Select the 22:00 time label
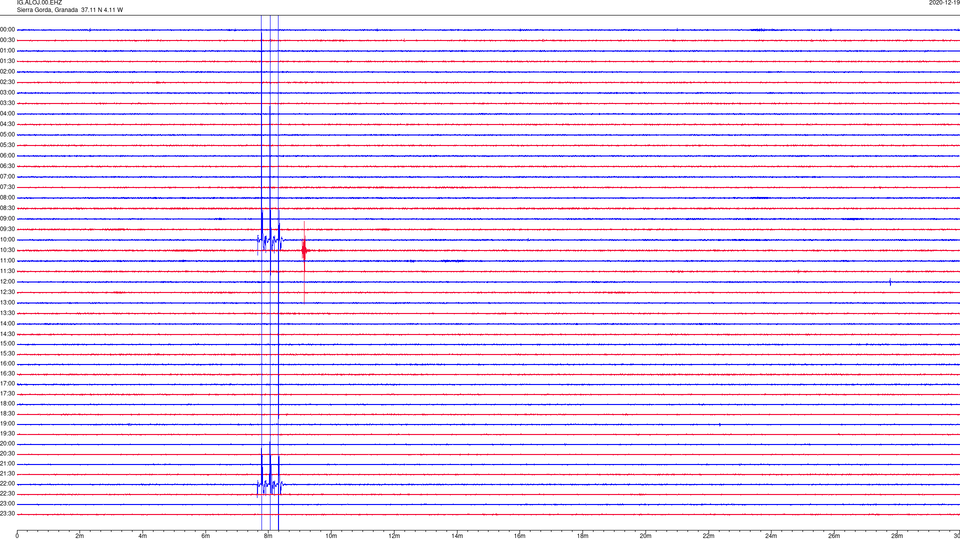Screen dimensions: 960x540 (7, 484)
